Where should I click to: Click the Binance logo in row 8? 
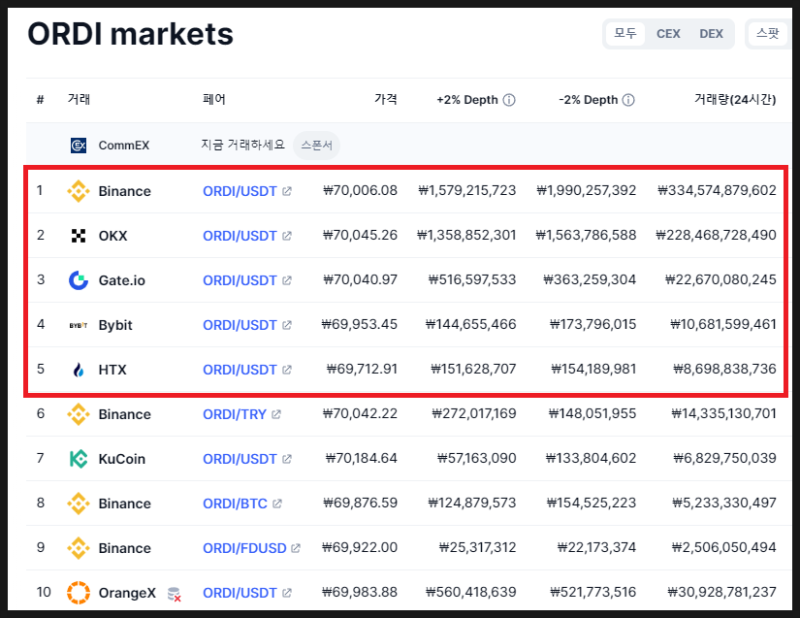78,503
